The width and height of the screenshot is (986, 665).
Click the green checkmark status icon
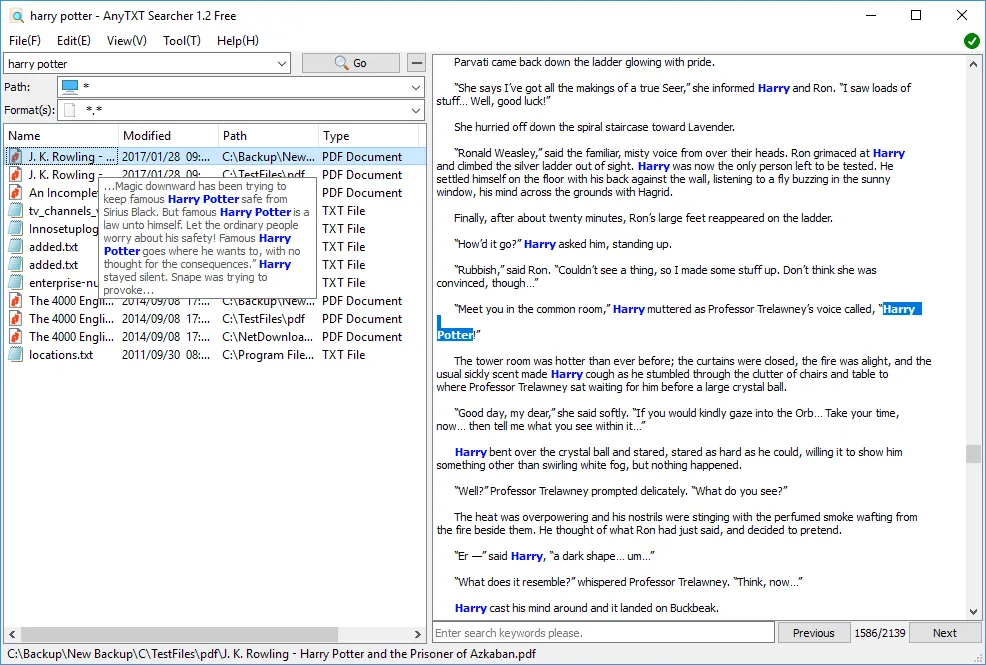coord(972,41)
